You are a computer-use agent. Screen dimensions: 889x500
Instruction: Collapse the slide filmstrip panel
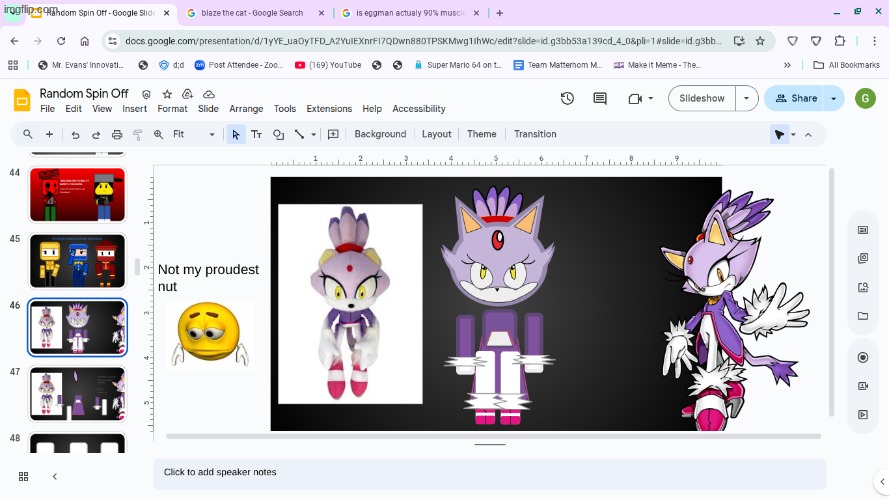(55, 477)
